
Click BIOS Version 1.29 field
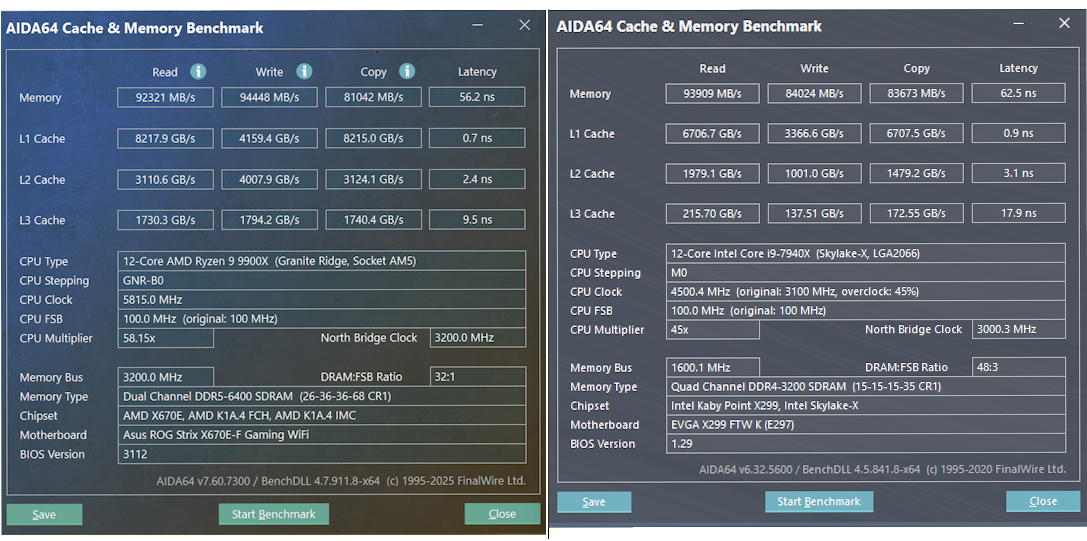click(x=866, y=443)
